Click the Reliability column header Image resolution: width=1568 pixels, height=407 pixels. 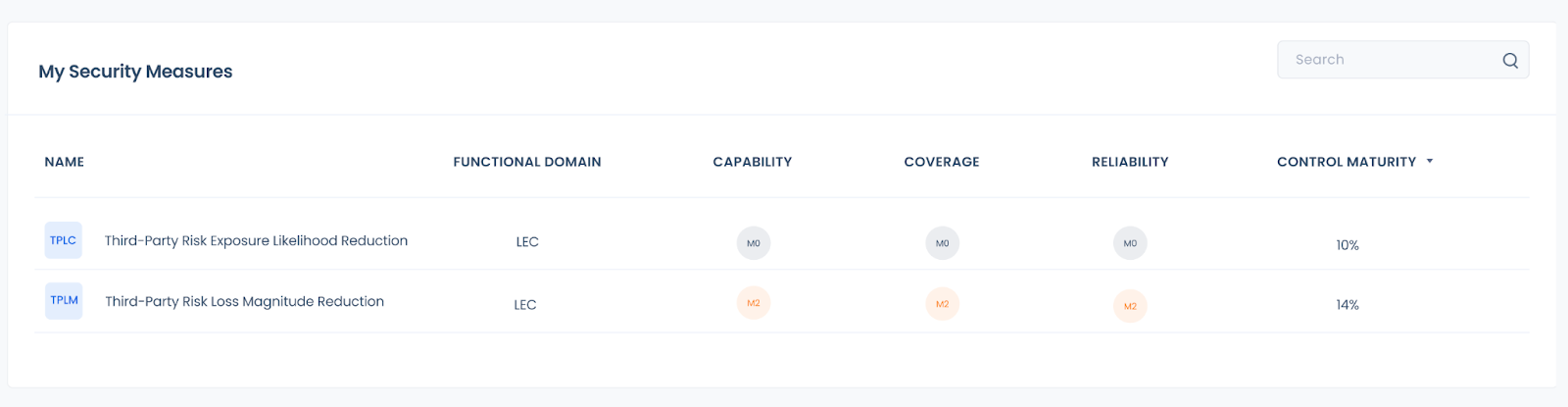tap(1130, 162)
